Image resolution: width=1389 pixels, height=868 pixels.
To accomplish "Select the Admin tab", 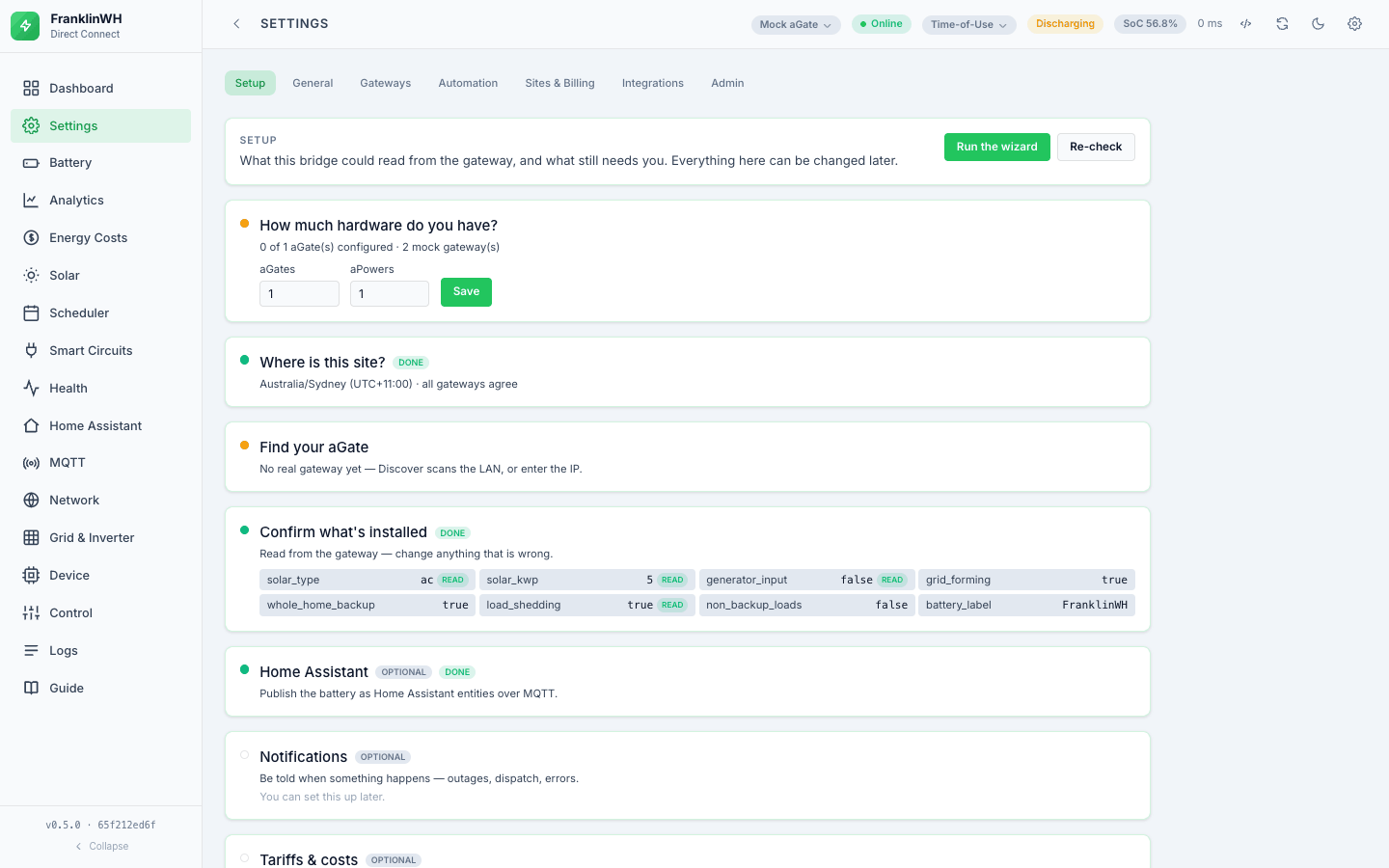I will [727, 83].
